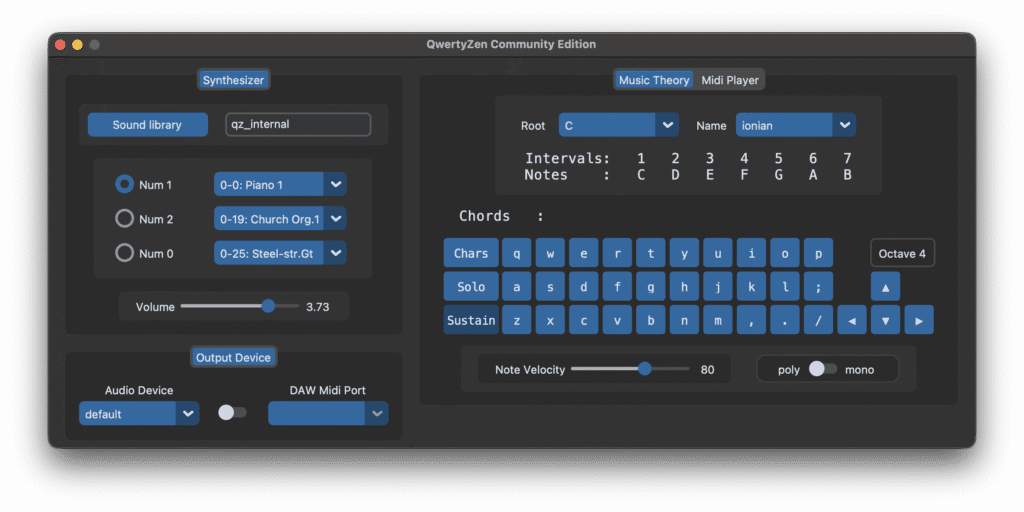This screenshot has width=1024, height=512.
Task: Open the DAW Midi Port dropdown
Action: [x=328, y=413]
